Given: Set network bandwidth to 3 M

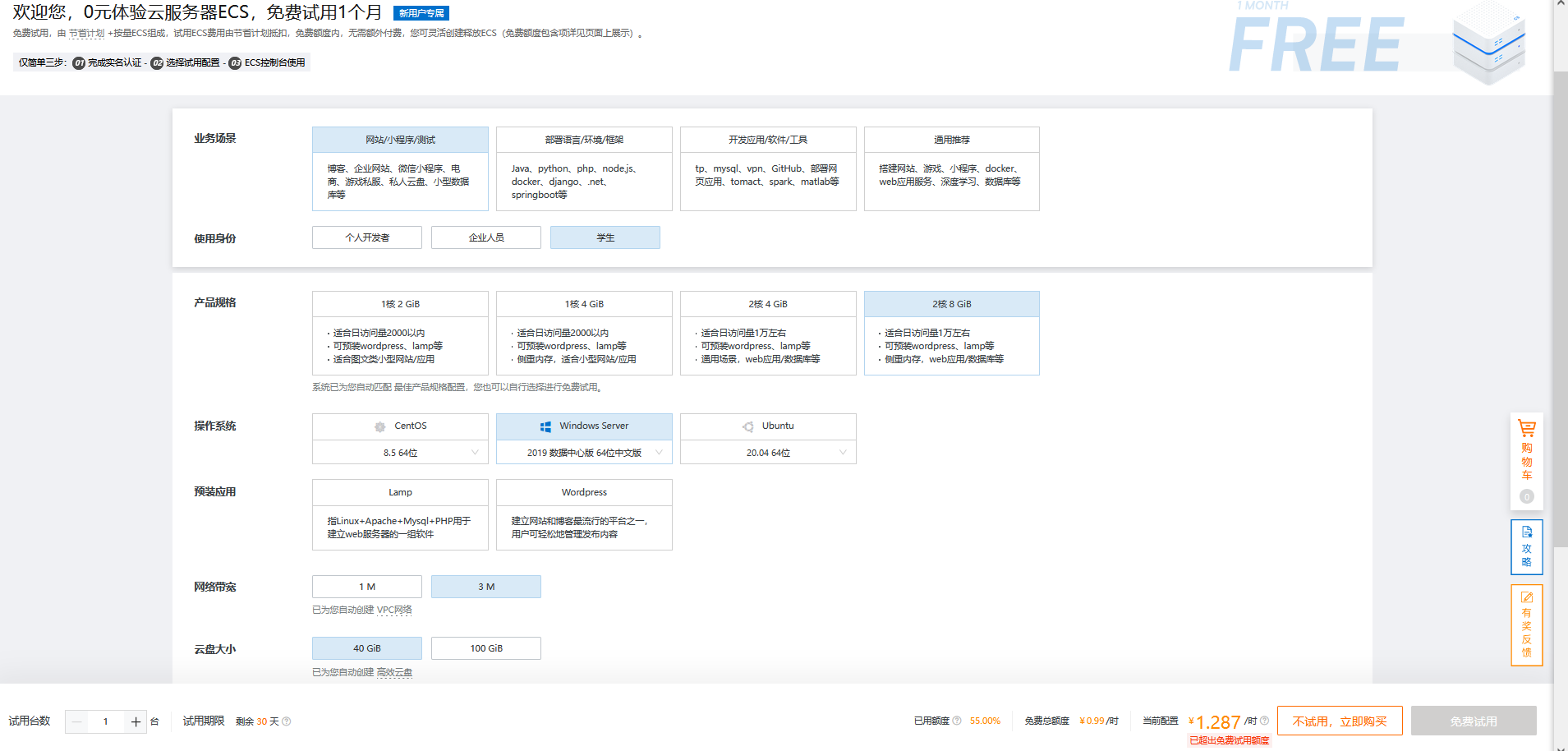Looking at the screenshot, I should (x=486, y=587).
